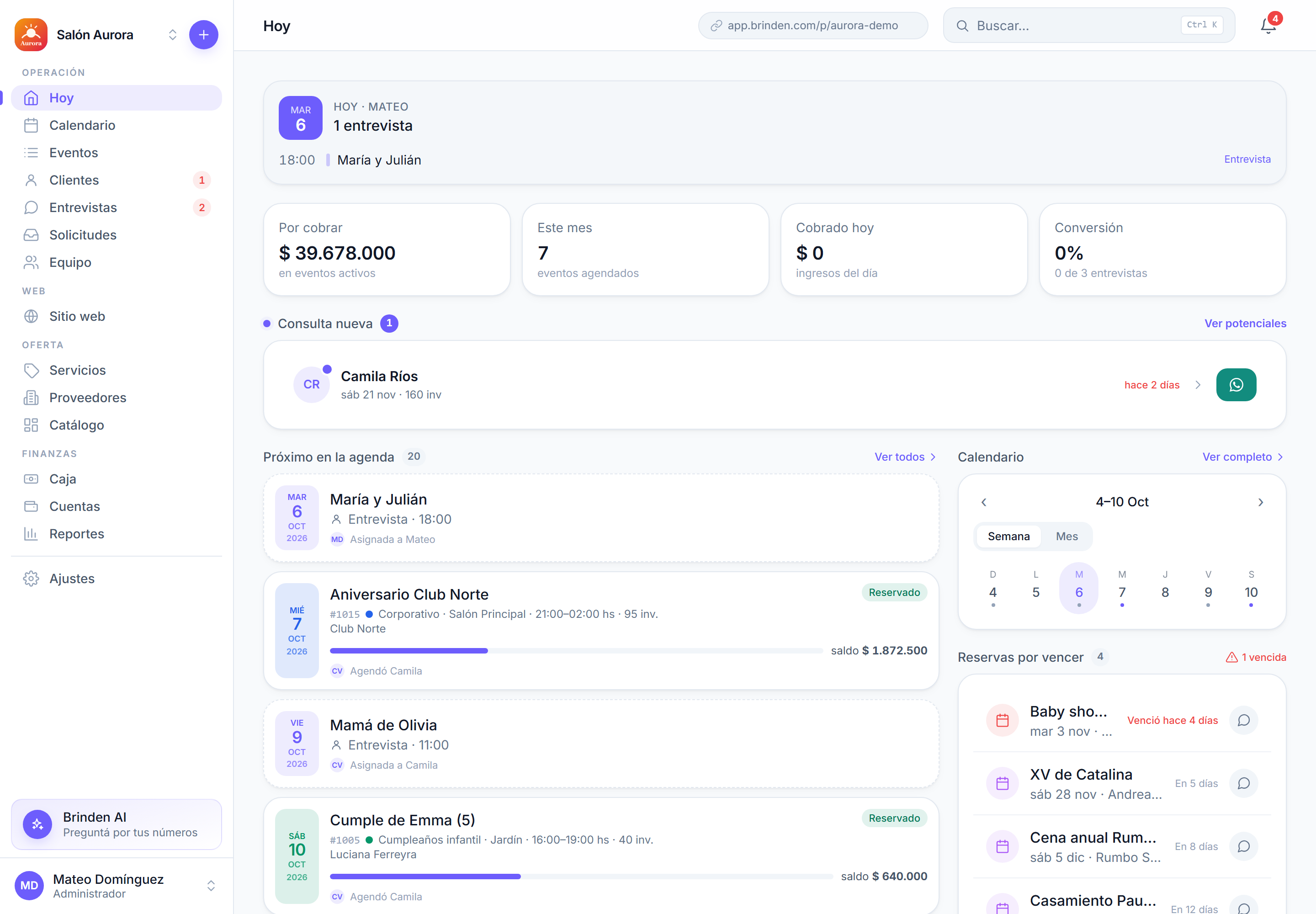The width and height of the screenshot is (1316, 914).
Task: Open message icon for Baby shower reservation
Action: pyautogui.click(x=1243, y=720)
